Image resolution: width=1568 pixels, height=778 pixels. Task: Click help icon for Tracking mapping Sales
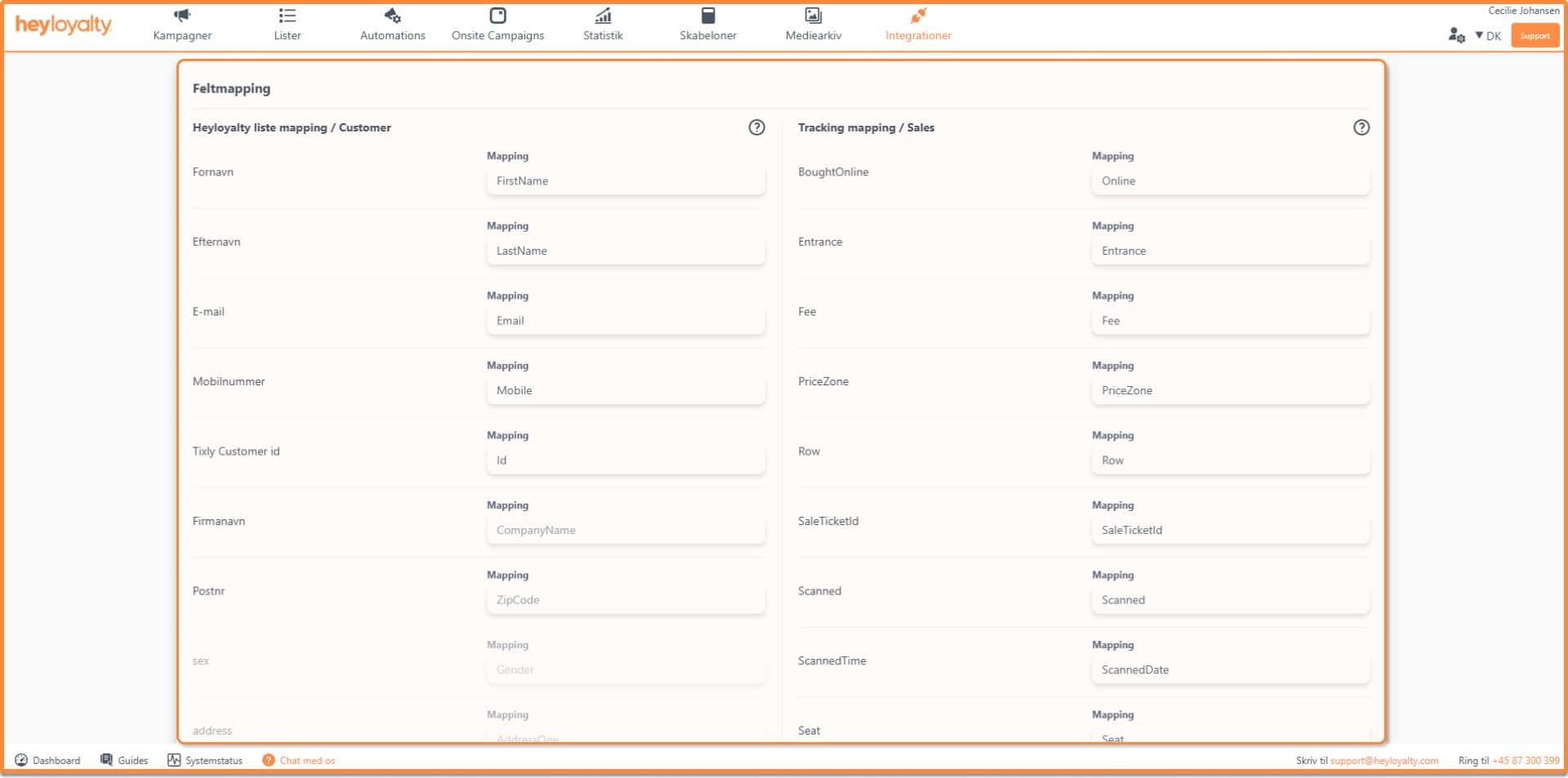click(x=1361, y=127)
